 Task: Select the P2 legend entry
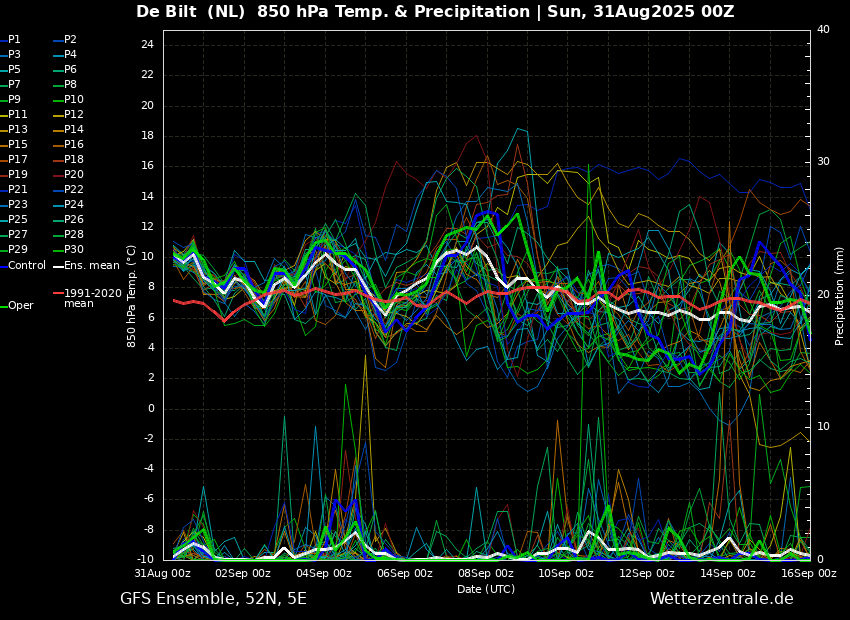pos(70,40)
